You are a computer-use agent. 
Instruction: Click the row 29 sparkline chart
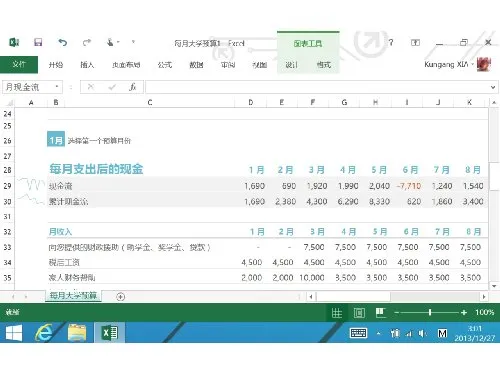(x=31, y=185)
